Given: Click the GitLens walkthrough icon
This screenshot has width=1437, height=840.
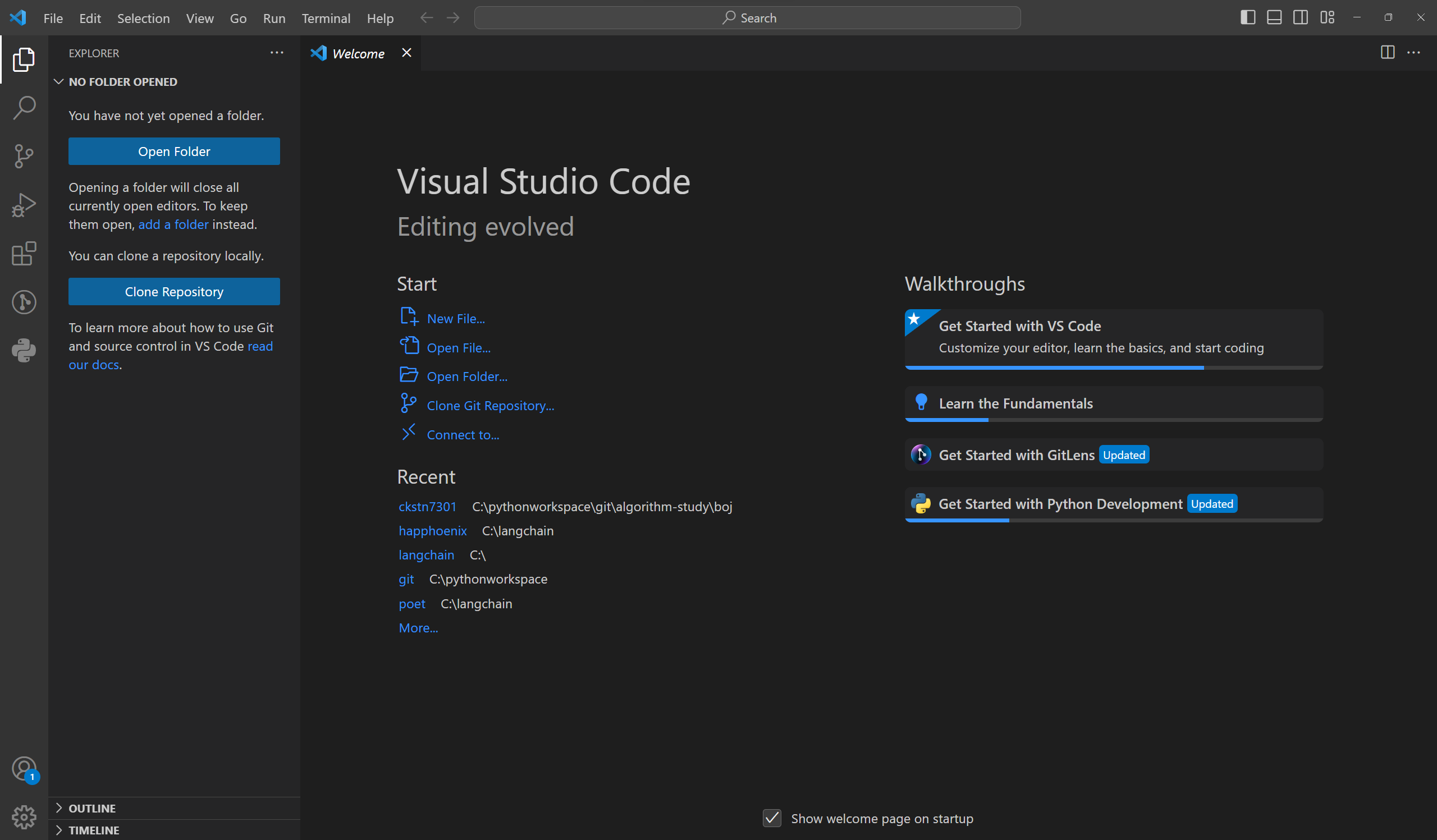Looking at the screenshot, I should tap(921, 455).
